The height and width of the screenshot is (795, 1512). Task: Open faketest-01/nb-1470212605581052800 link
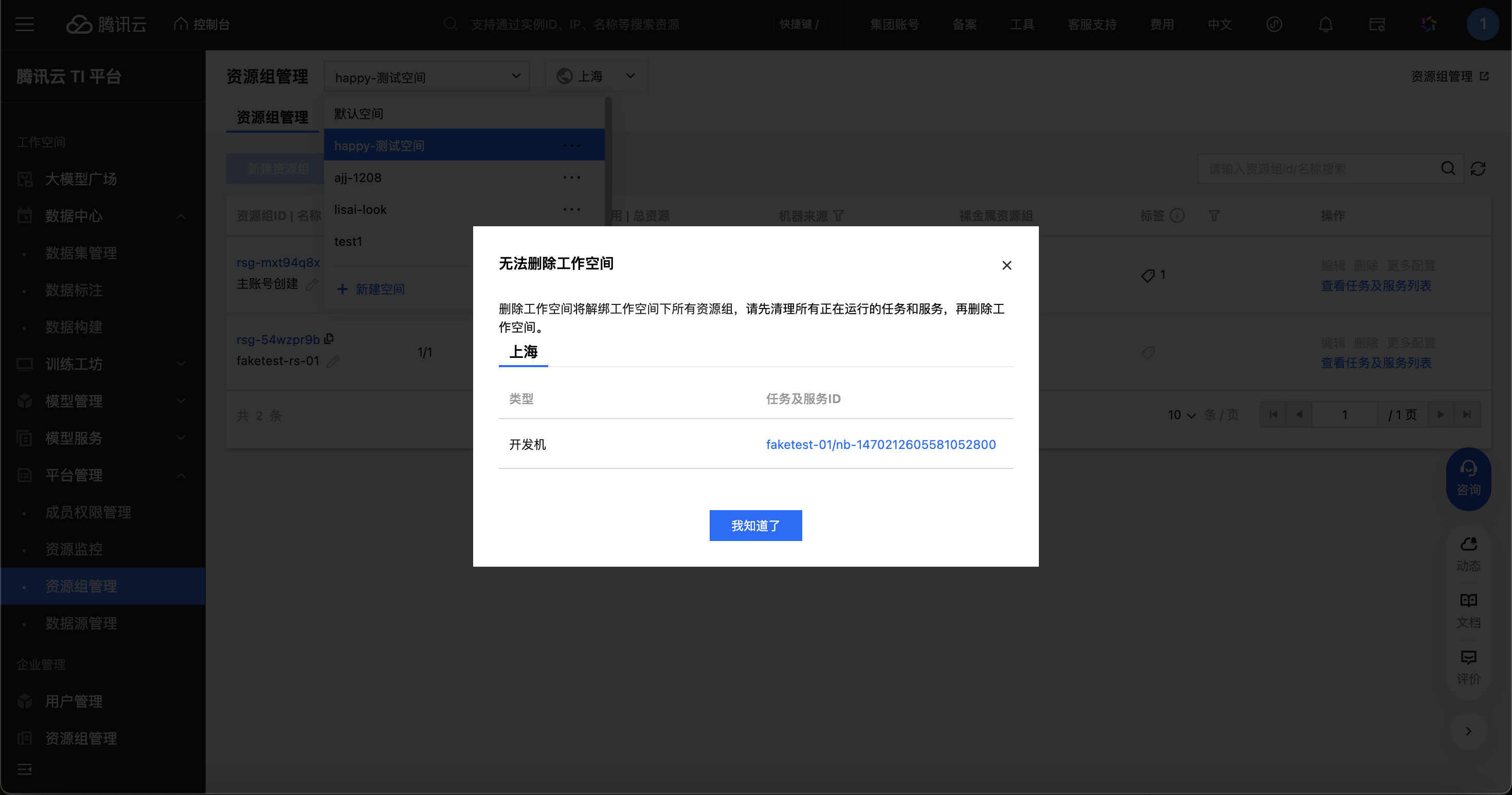[x=880, y=444]
